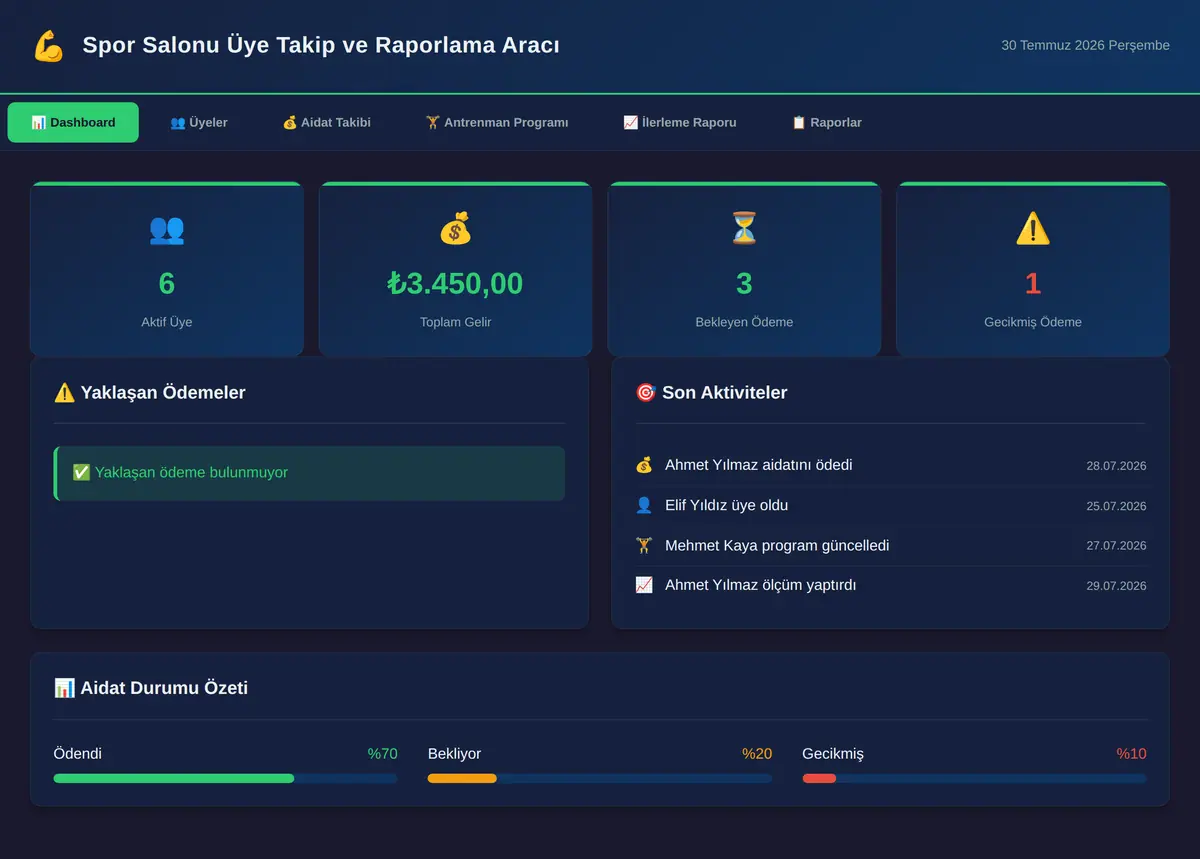Screen dimensions: 1200x859
Task: Click the target icon beside Son Aktiviteler
Action: coord(645,393)
